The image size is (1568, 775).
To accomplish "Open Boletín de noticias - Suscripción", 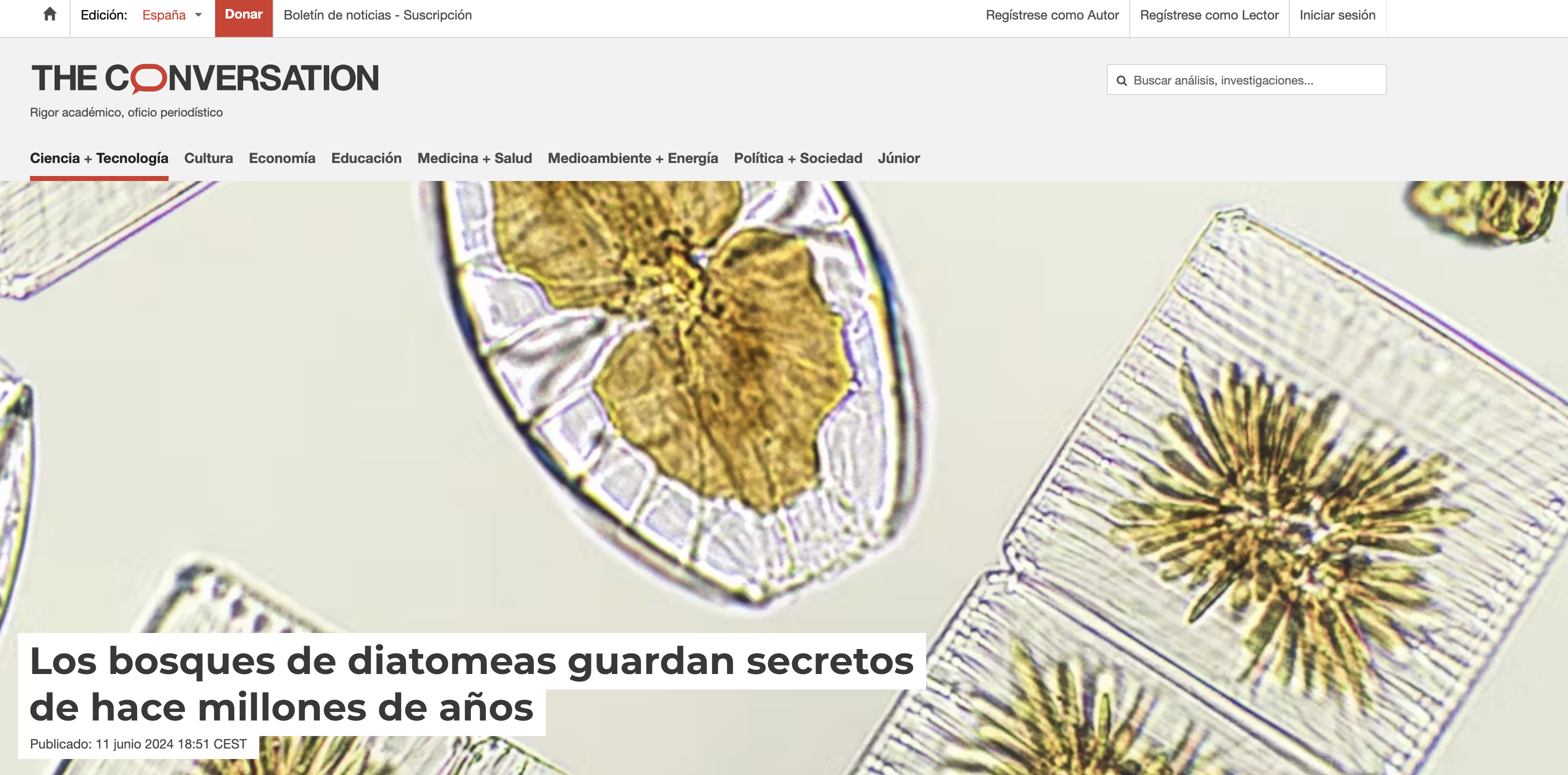I will pos(377,15).
